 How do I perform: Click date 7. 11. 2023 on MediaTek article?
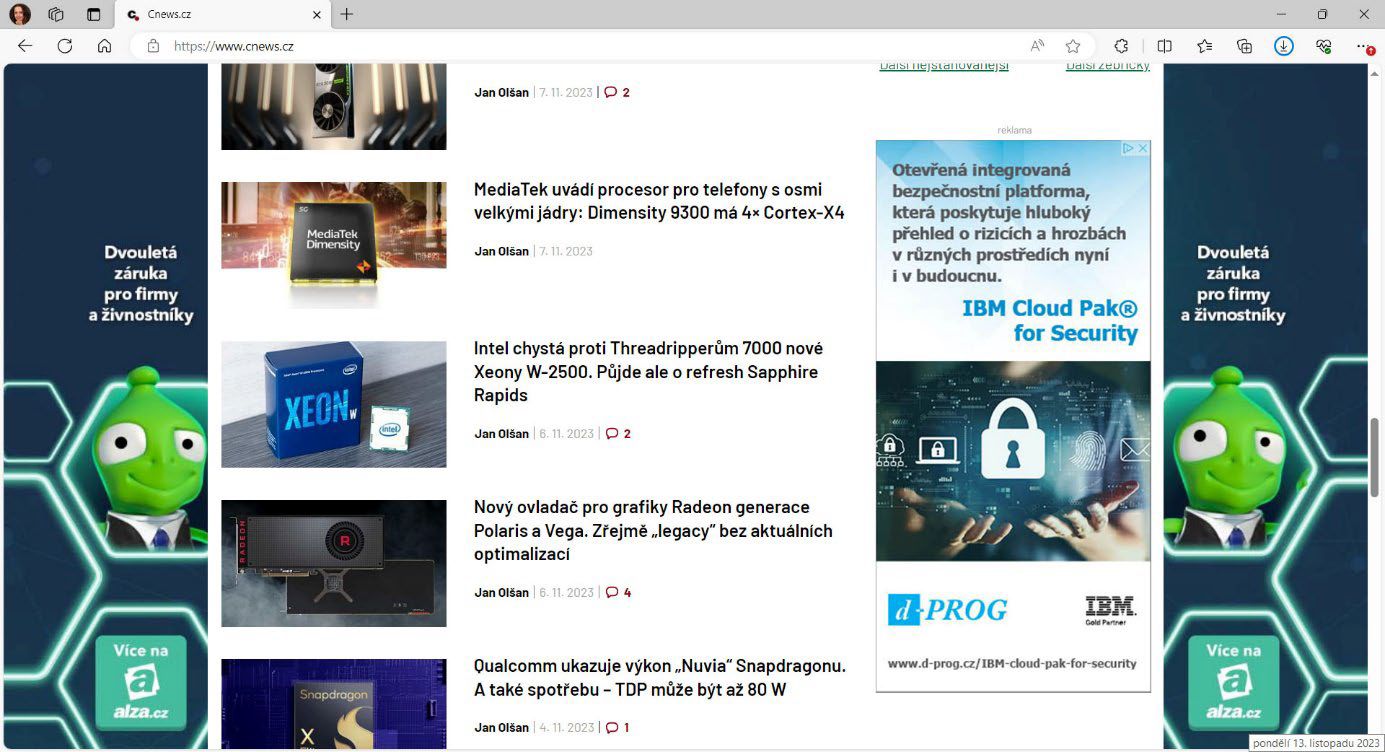point(566,252)
